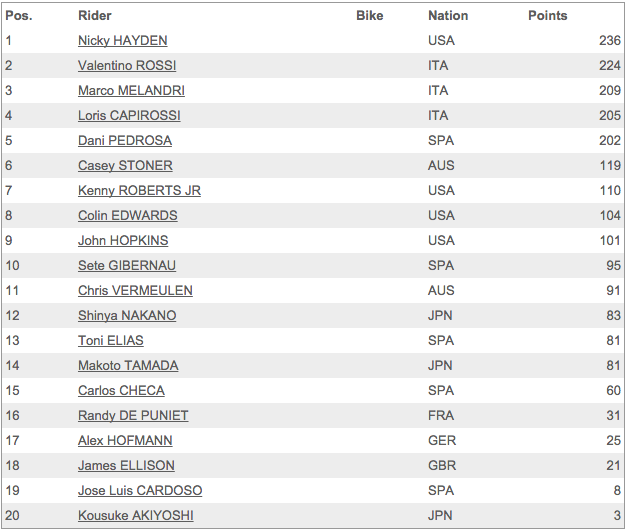Select Loris CAPIROSSI rider link
Screen dimensions: 626x530
129,116
